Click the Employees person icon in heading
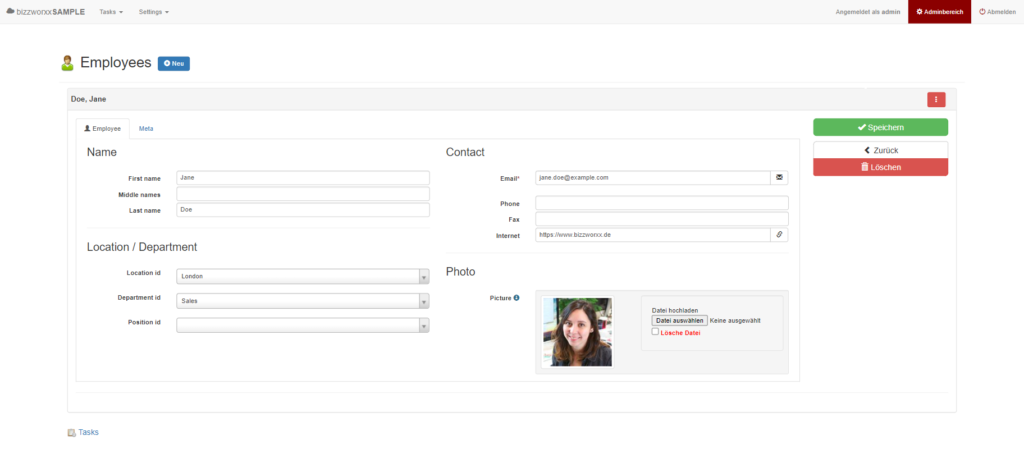This screenshot has width=1024, height=454. point(67,63)
